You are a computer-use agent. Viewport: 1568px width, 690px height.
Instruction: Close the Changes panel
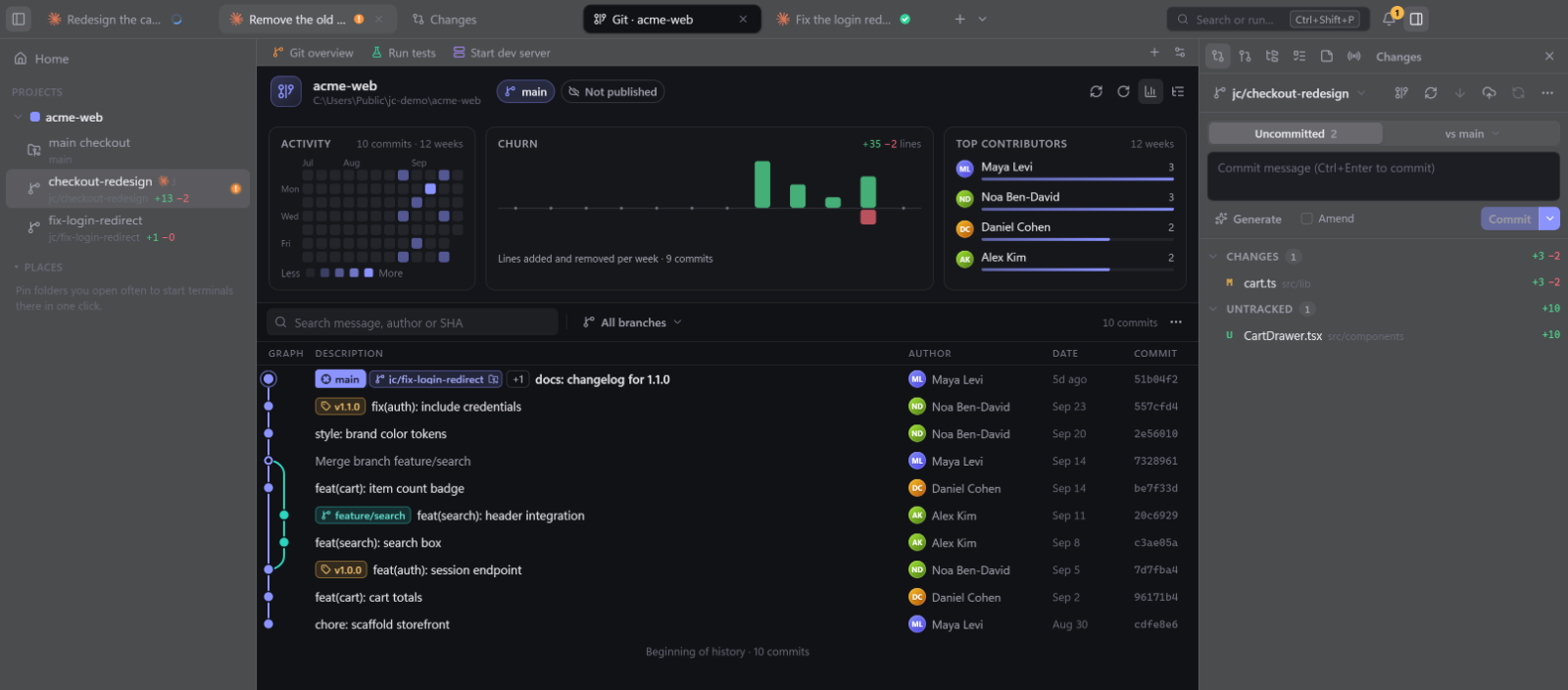tap(1549, 56)
